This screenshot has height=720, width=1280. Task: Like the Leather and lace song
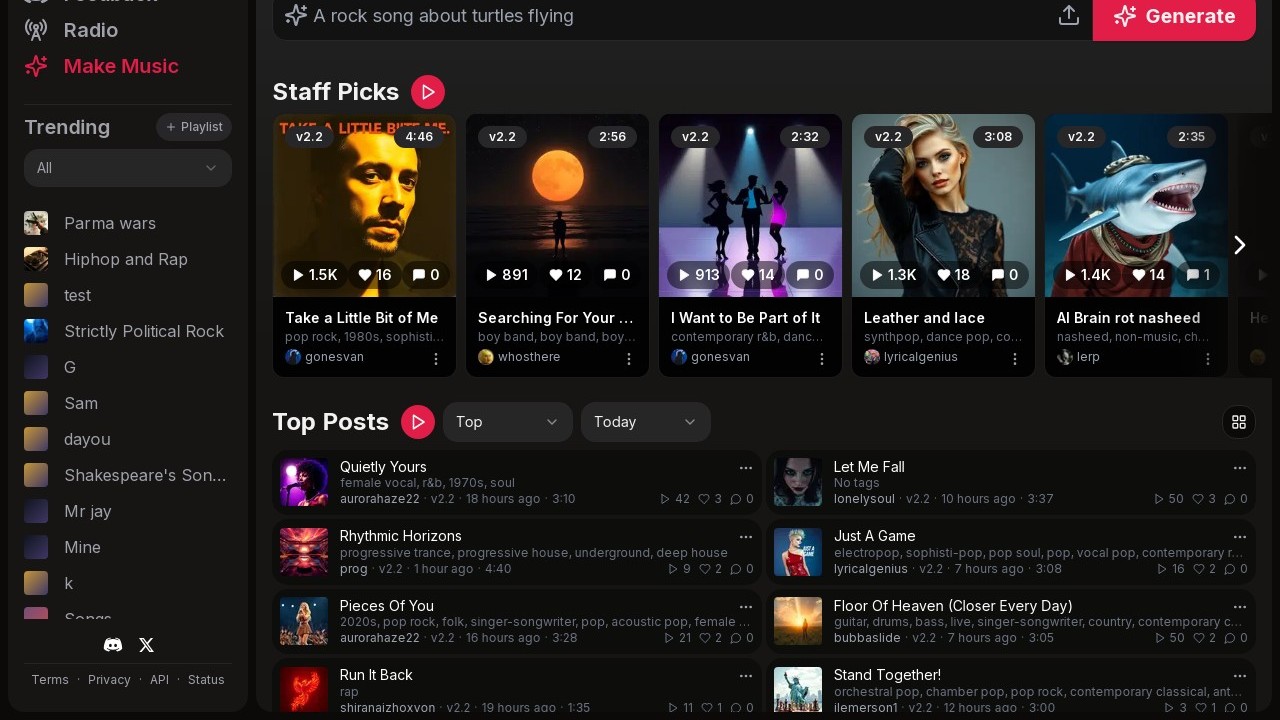[x=952, y=275]
